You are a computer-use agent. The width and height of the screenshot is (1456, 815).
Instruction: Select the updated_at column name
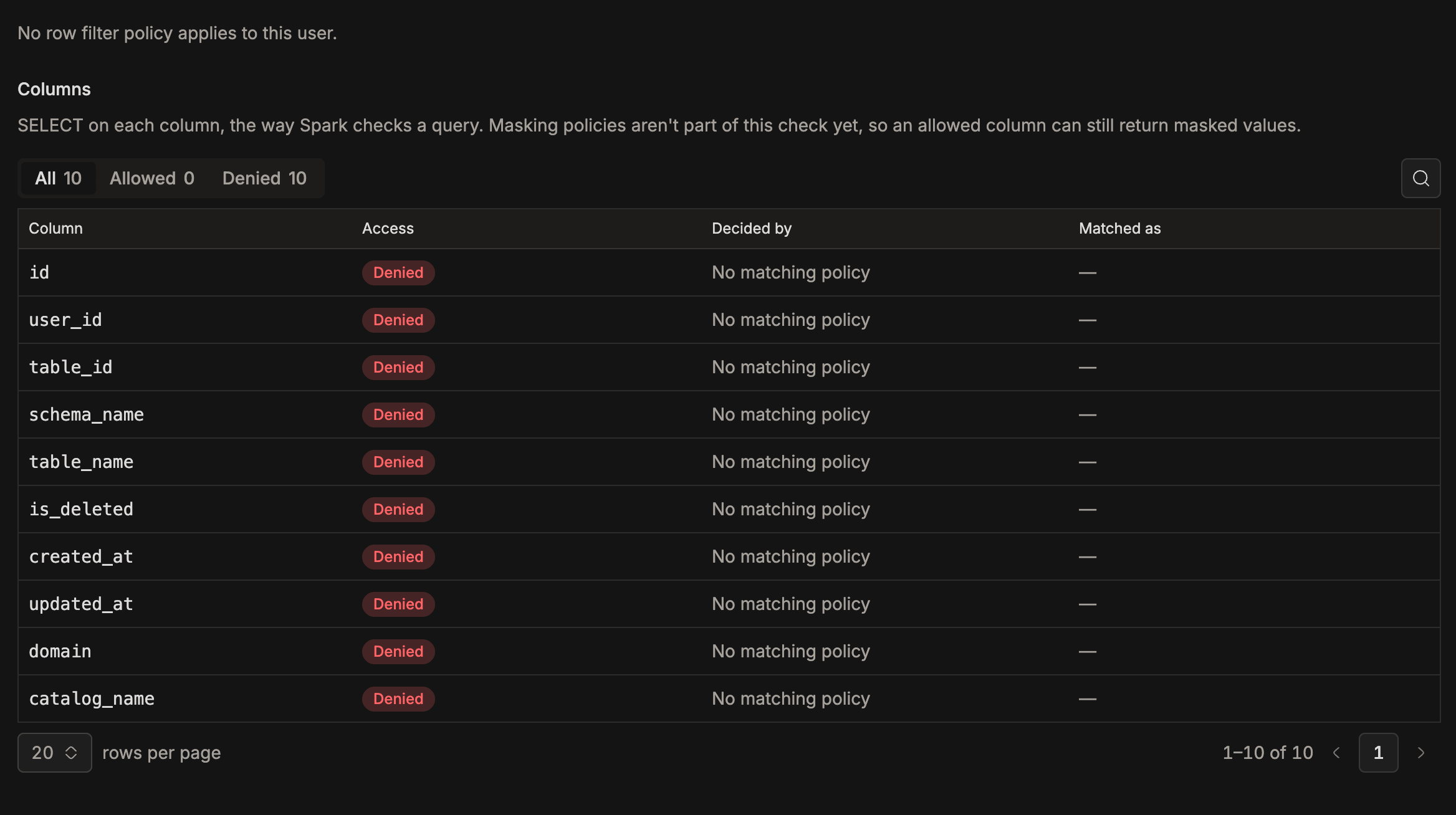tap(81, 604)
